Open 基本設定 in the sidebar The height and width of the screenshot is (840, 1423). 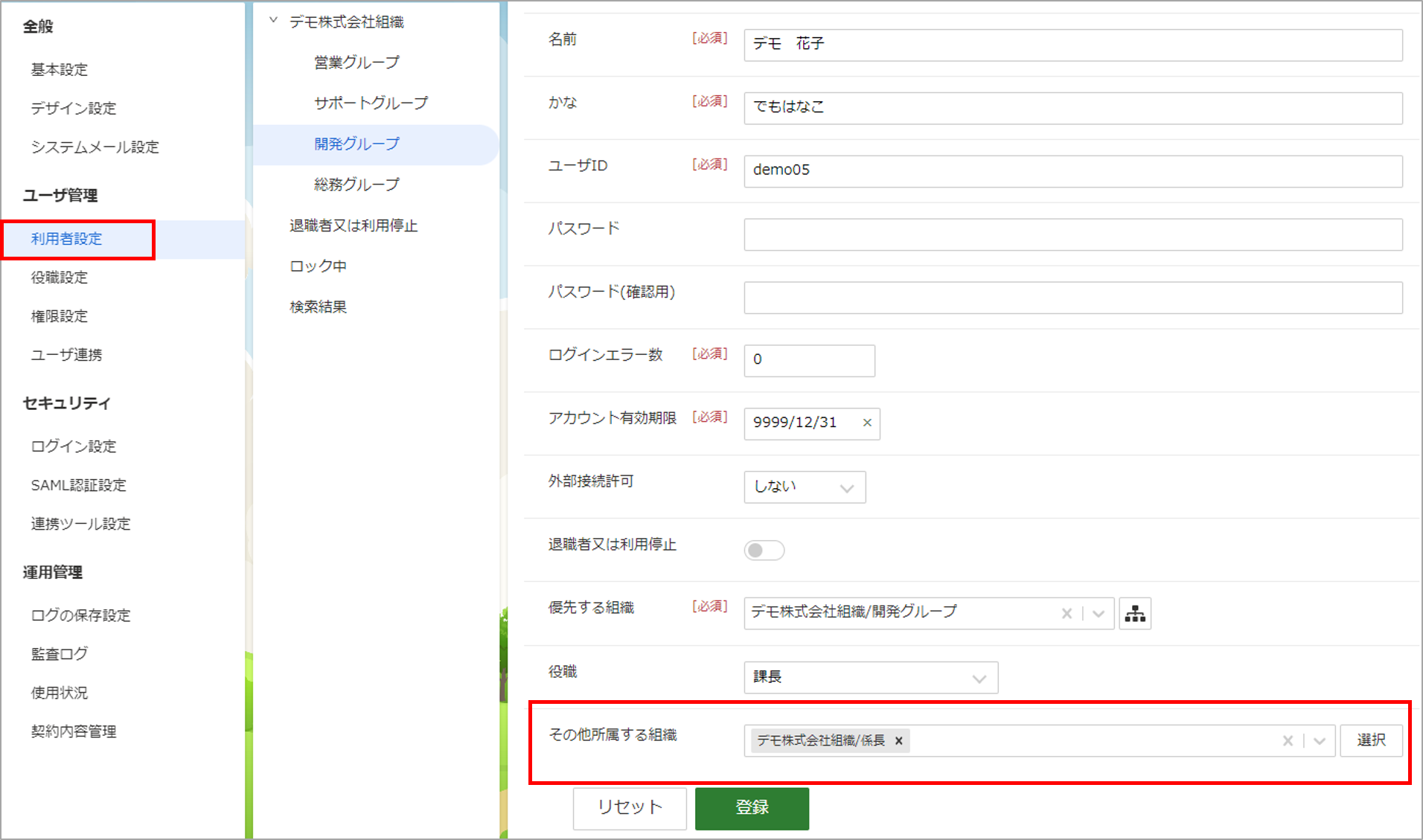[60, 69]
